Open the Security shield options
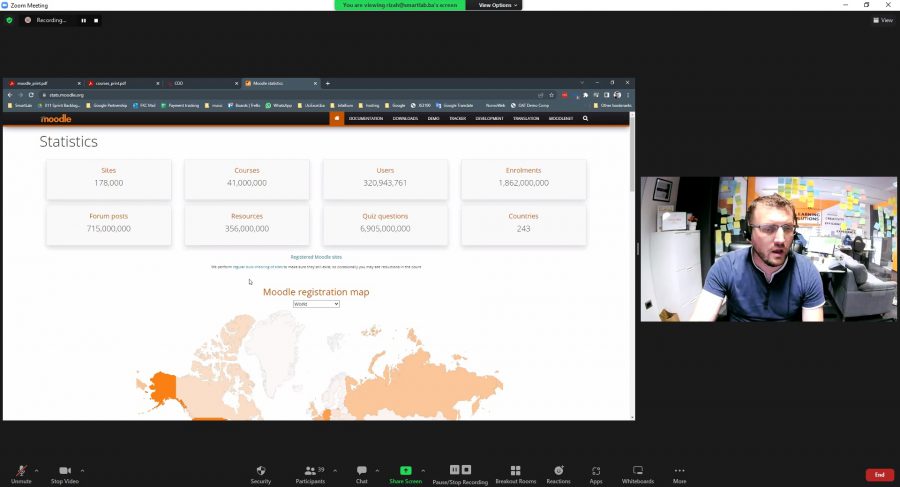 [x=261, y=474]
